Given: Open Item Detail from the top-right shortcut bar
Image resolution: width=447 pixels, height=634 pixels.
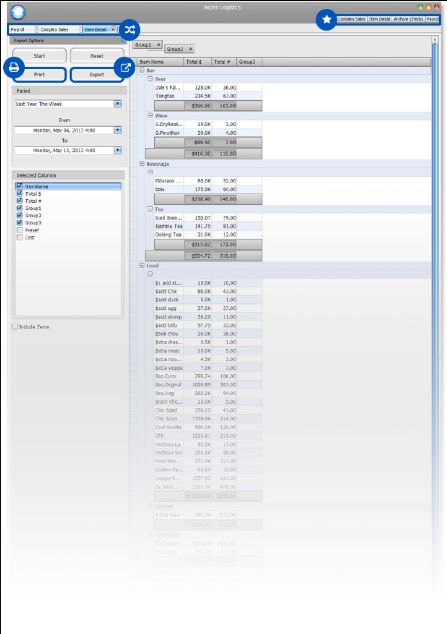Looking at the screenshot, I should [380, 19].
